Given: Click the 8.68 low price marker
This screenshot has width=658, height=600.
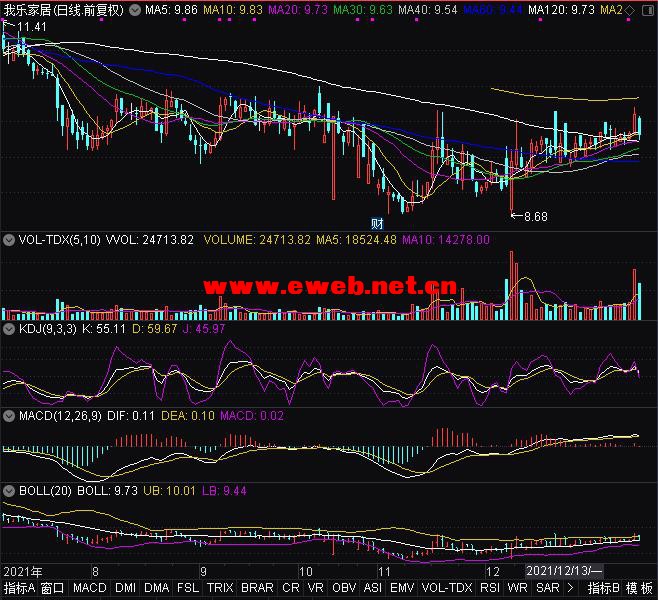Looking at the screenshot, I should (x=534, y=216).
